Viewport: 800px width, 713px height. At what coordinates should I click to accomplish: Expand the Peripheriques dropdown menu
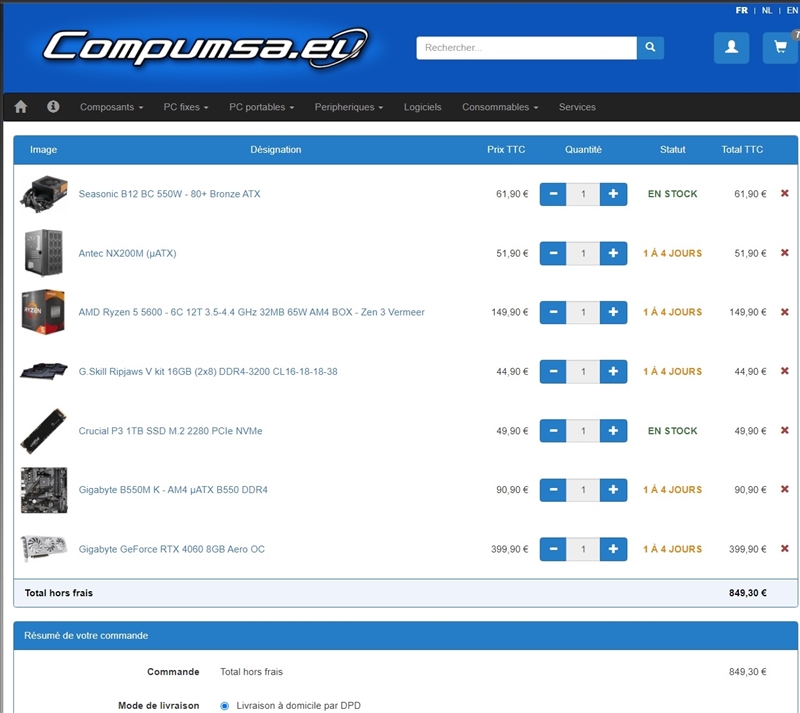click(x=348, y=107)
